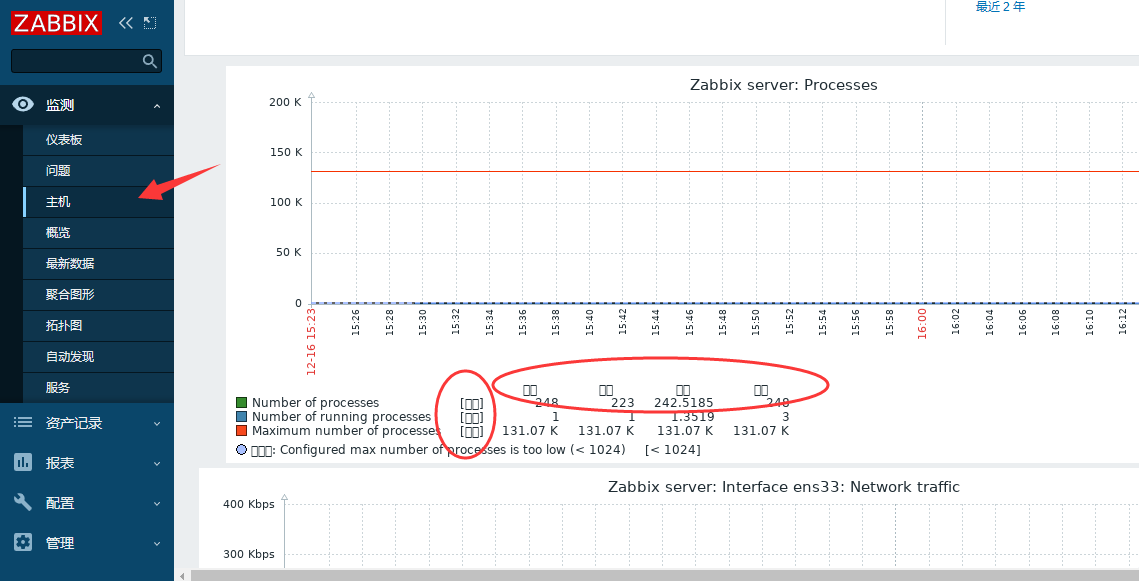
Task: Click green Number of processes legend swatch
Action: tap(242, 402)
